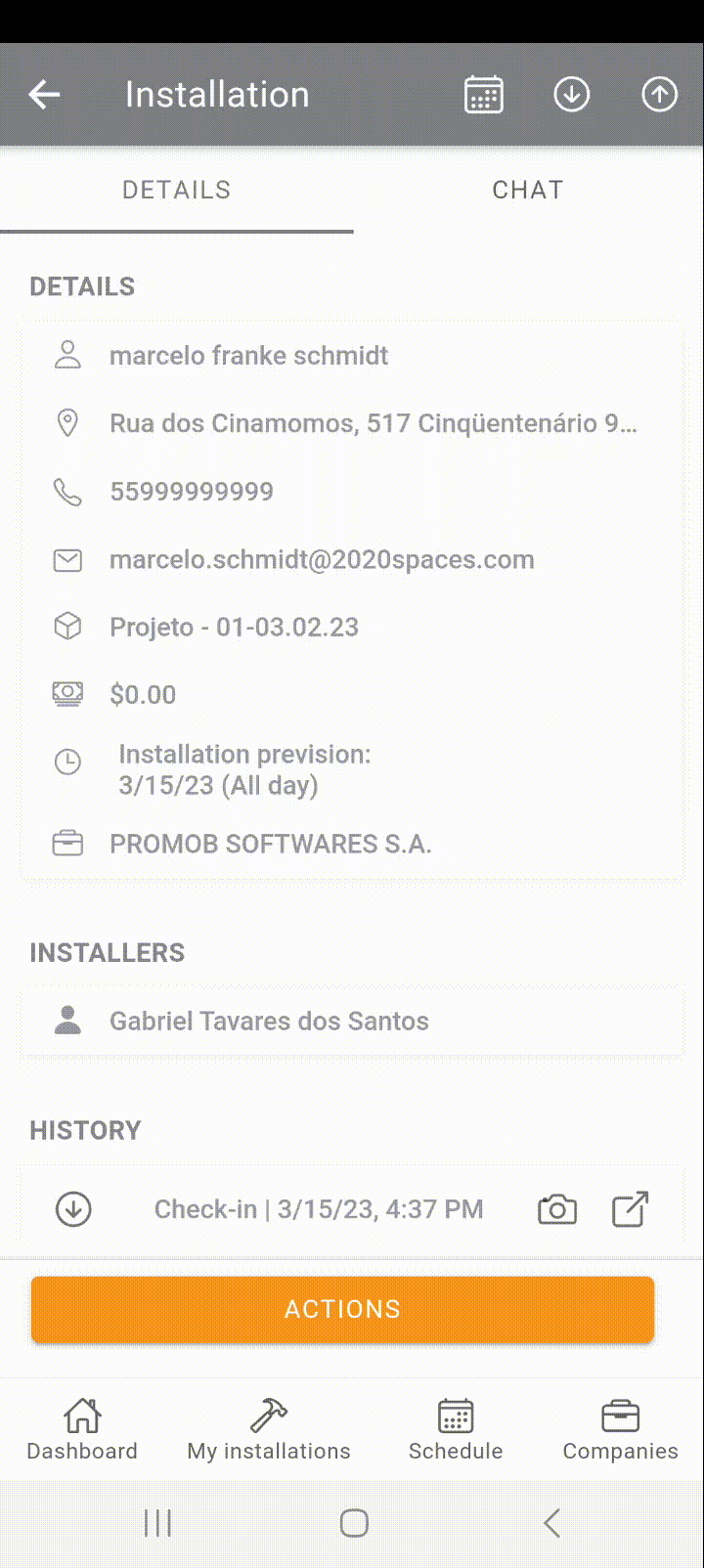Open Companies in bottom navigation
Screen dimensions: 704x1568
point(620,1429)
